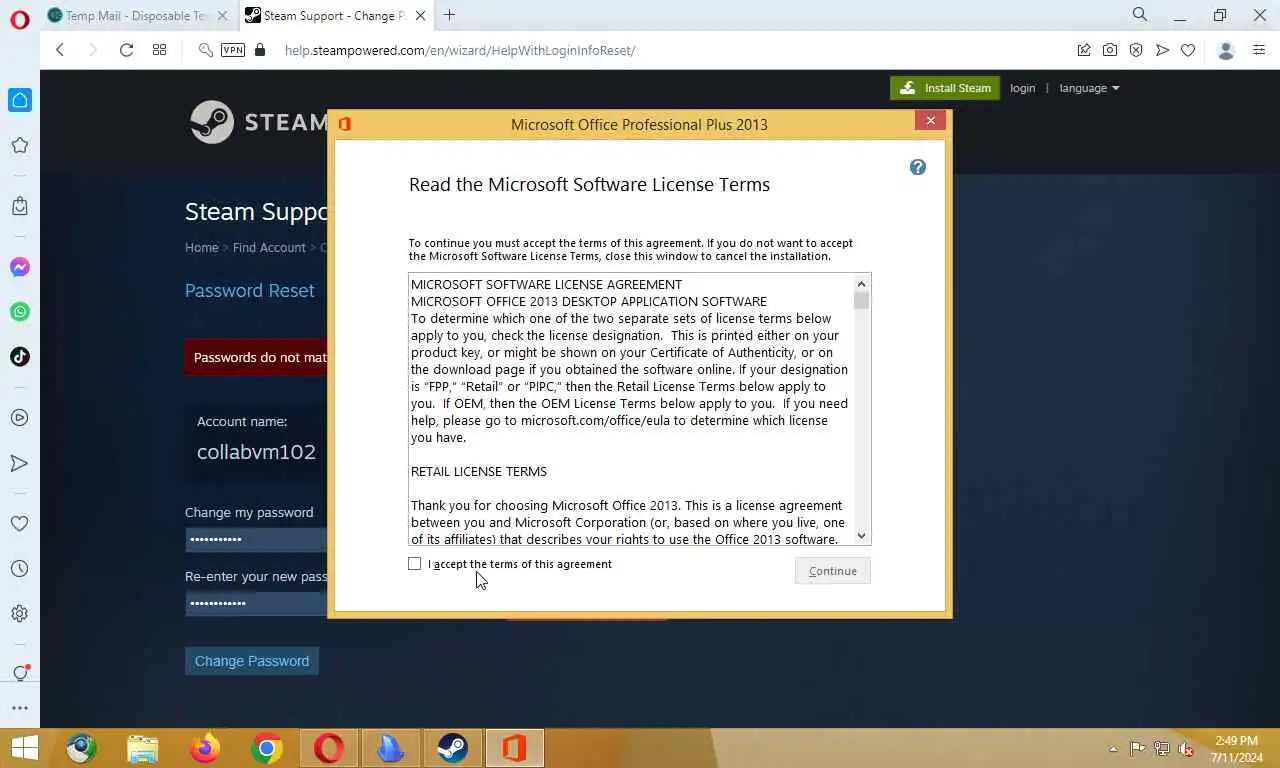Image resolution: width=1280 pixels, height=768 pixels.
Task: Click the Change Password button
Action: [x=252, y=661]
